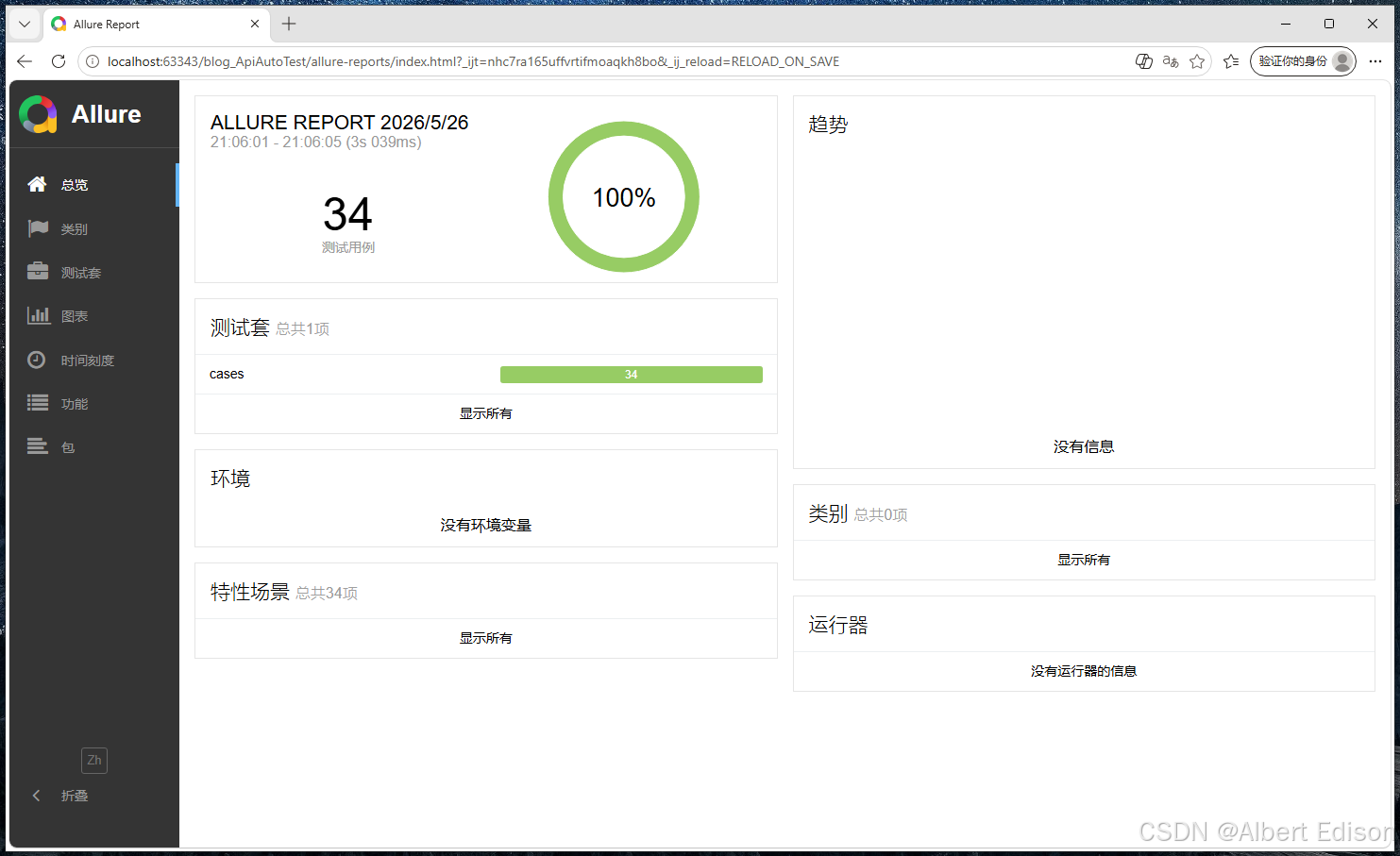Click the translate page icon
Image resolution: width=1400 pixels, height=856 pixels.
coord(1171,61)
